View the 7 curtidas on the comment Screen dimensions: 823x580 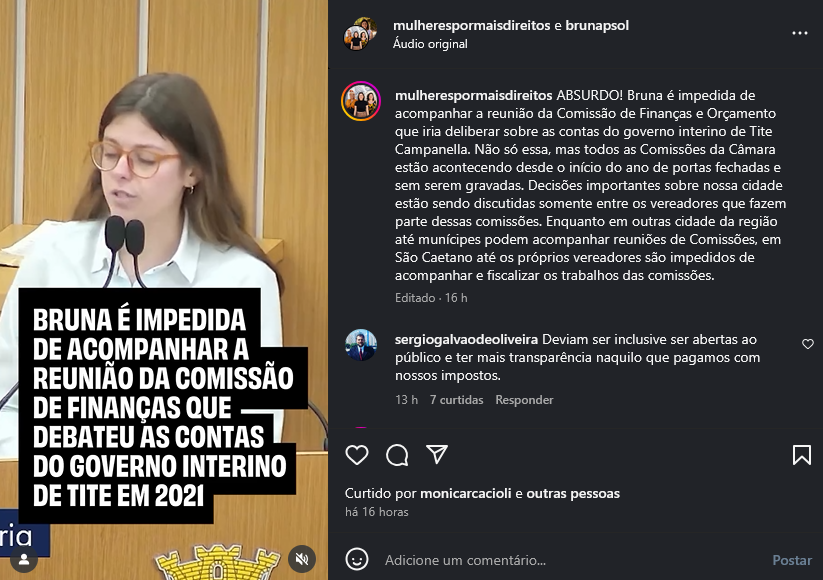tap(456, 400)
